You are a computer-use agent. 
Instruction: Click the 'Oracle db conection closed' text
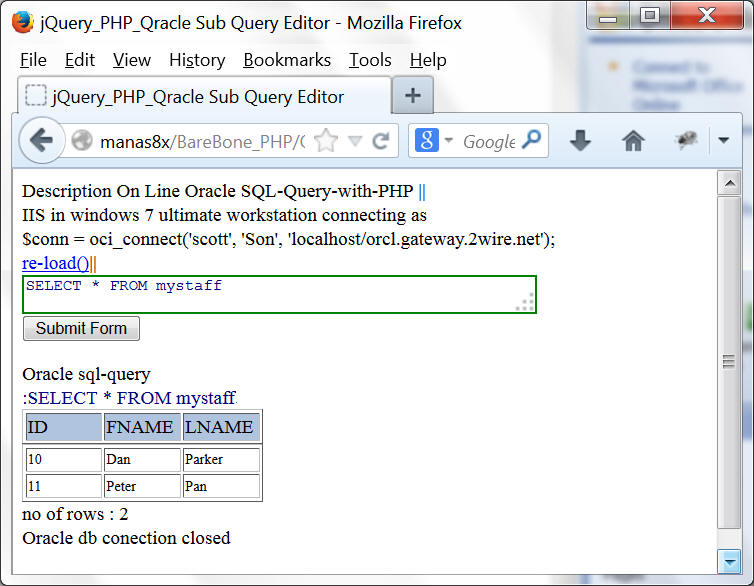pos(126,537)
